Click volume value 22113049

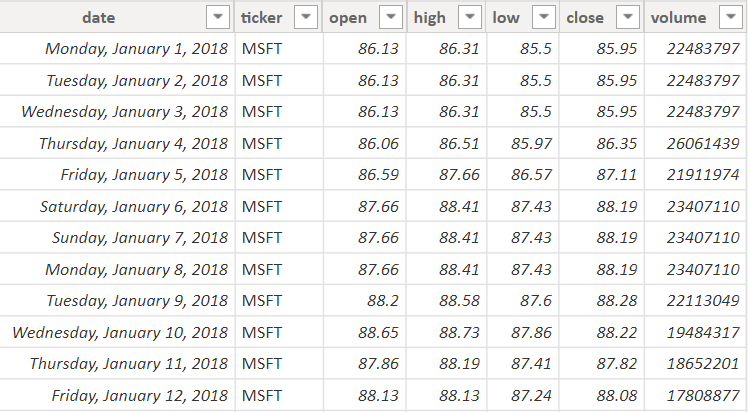coord(703,300)
